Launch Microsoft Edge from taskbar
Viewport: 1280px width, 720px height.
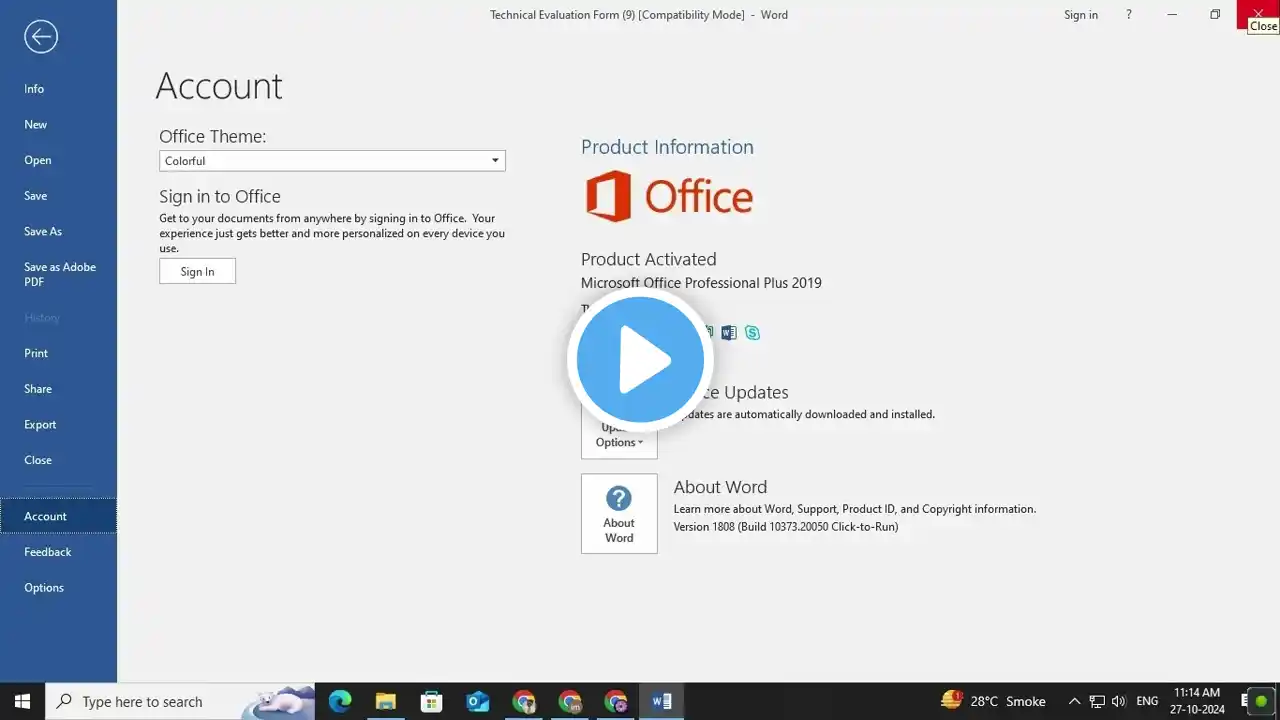point(340,701)
